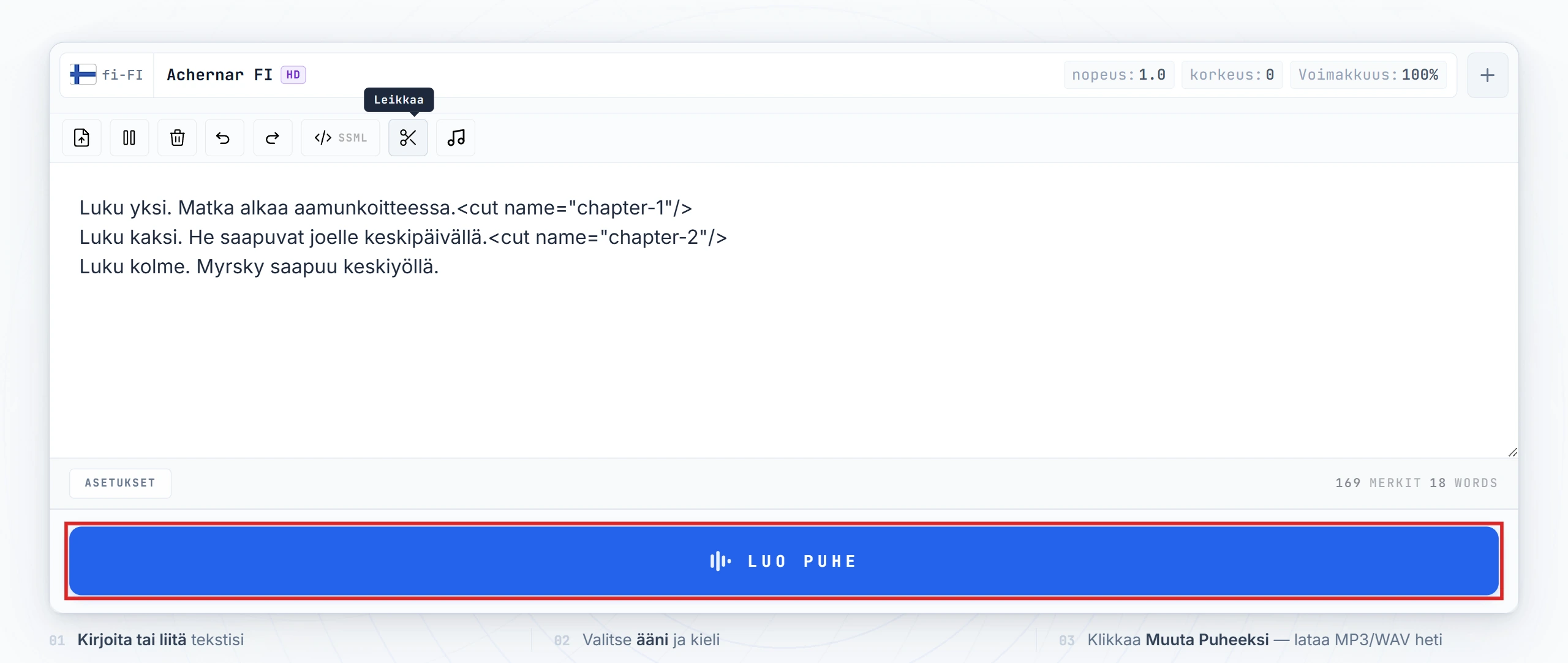Insert a pause with pause icon
Image resolution: width=1568 pixels, height=663 pixels.
129,137
